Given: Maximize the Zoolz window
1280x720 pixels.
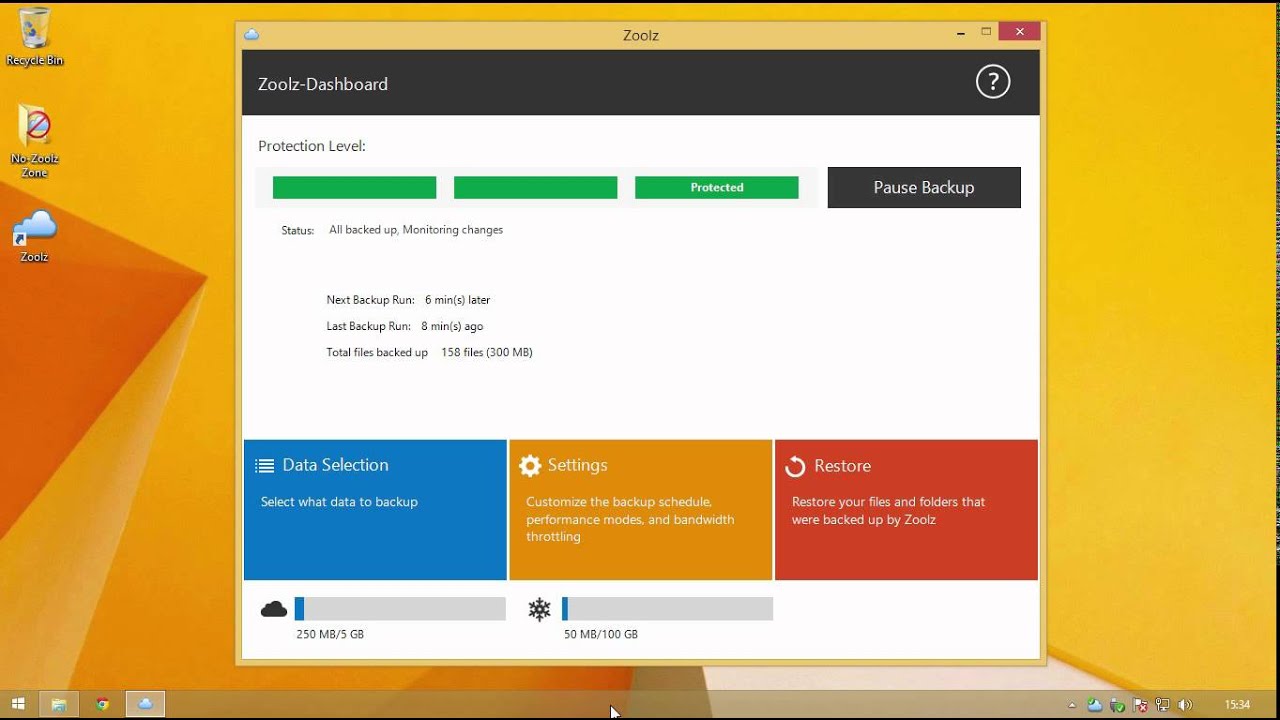Looking at the screenshot, I should tap(986, 32).
